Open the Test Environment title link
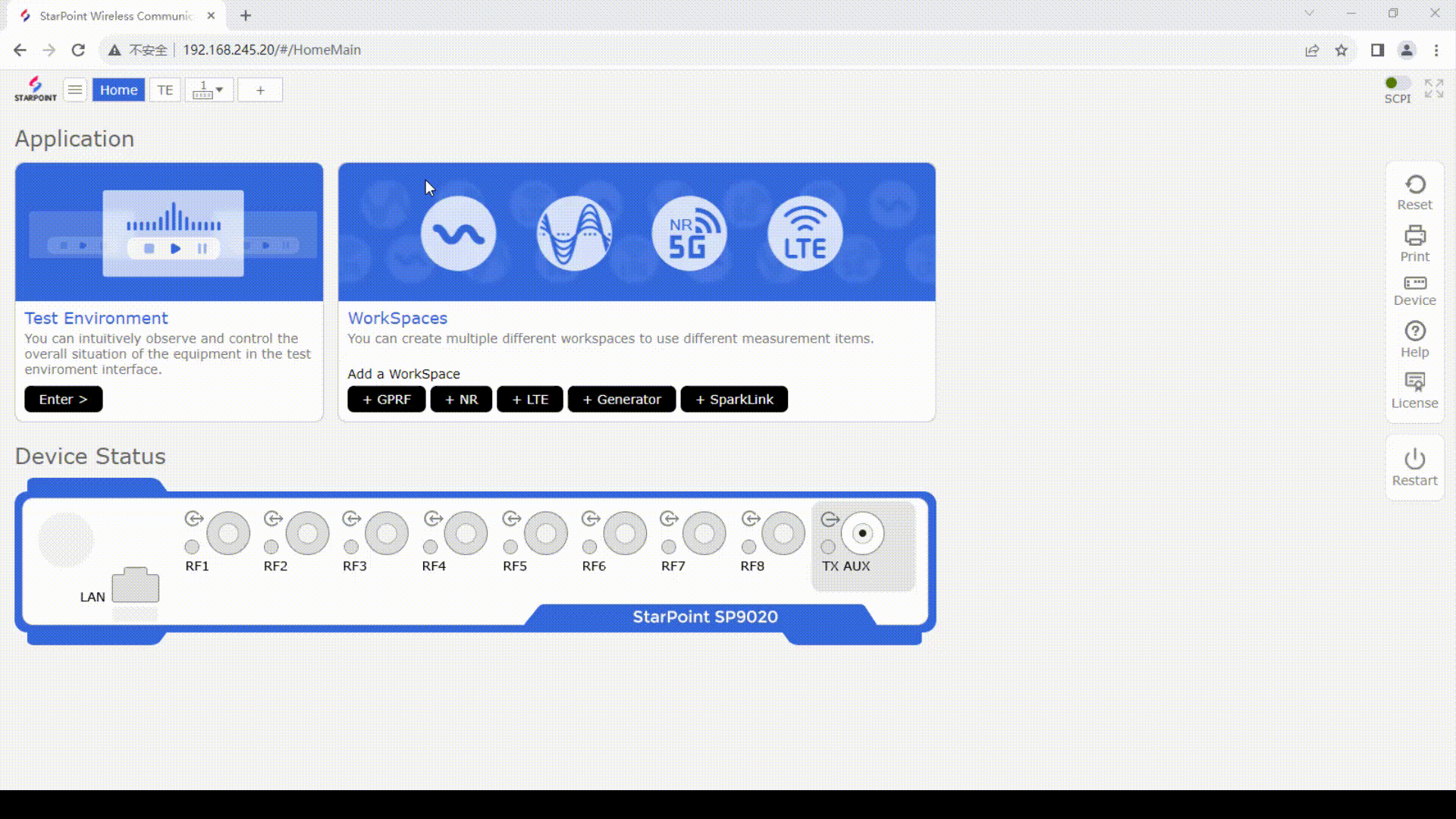Viewport: 1456px width, 819px height. tap(96, 318)
